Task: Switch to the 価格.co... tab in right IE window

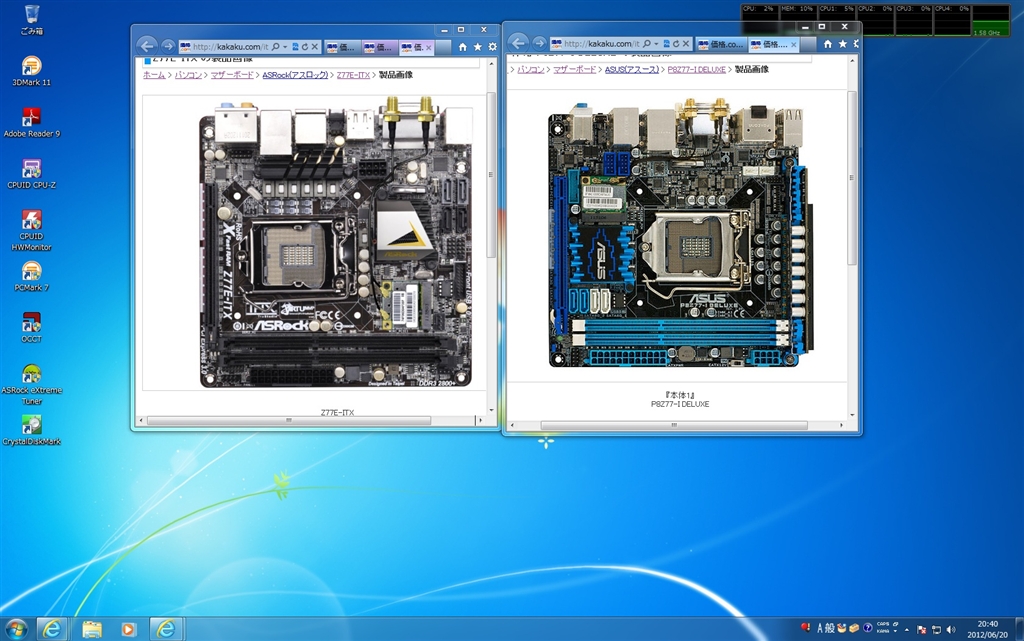Action: [720, 44]
